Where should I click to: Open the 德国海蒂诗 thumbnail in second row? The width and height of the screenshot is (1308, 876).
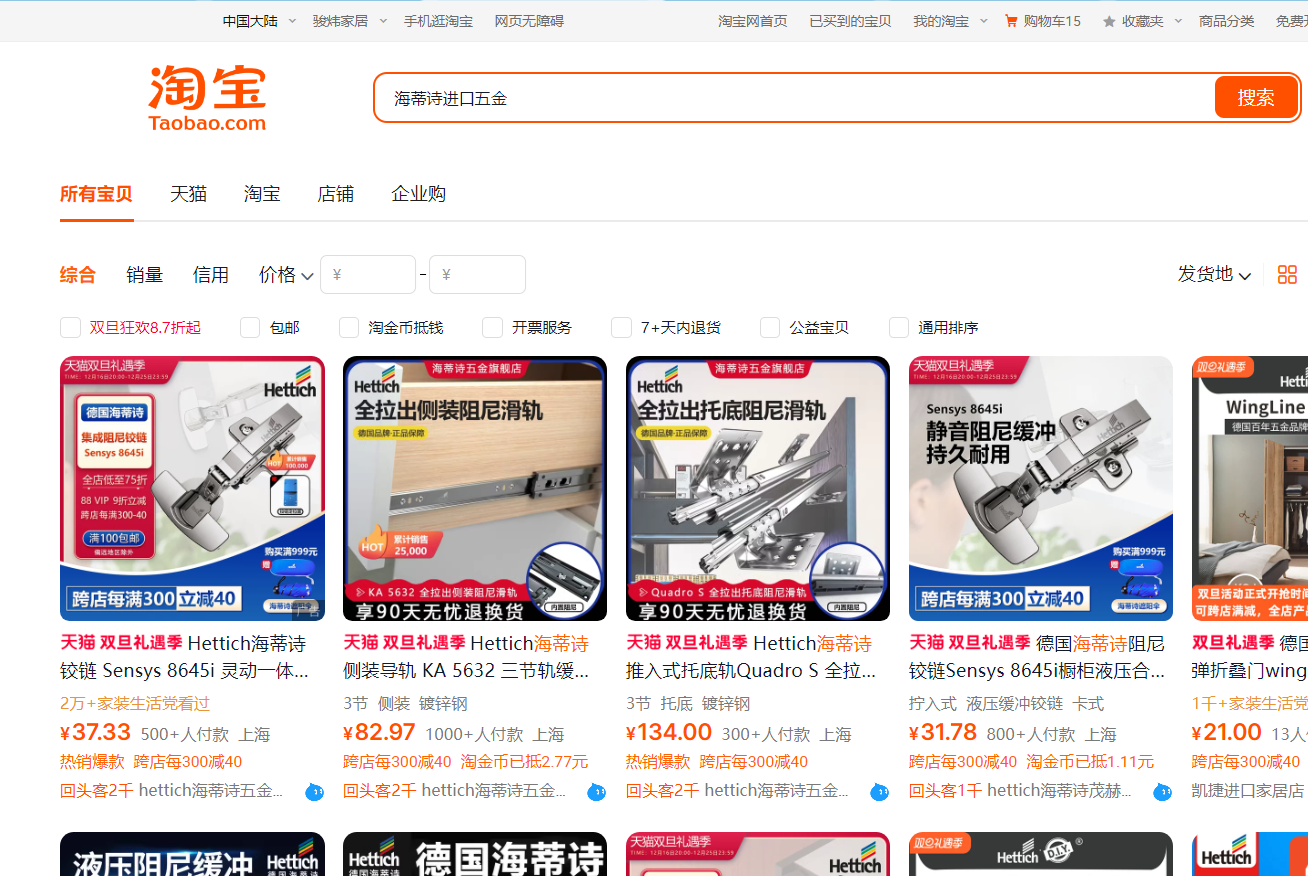click(x=475, y=854)
